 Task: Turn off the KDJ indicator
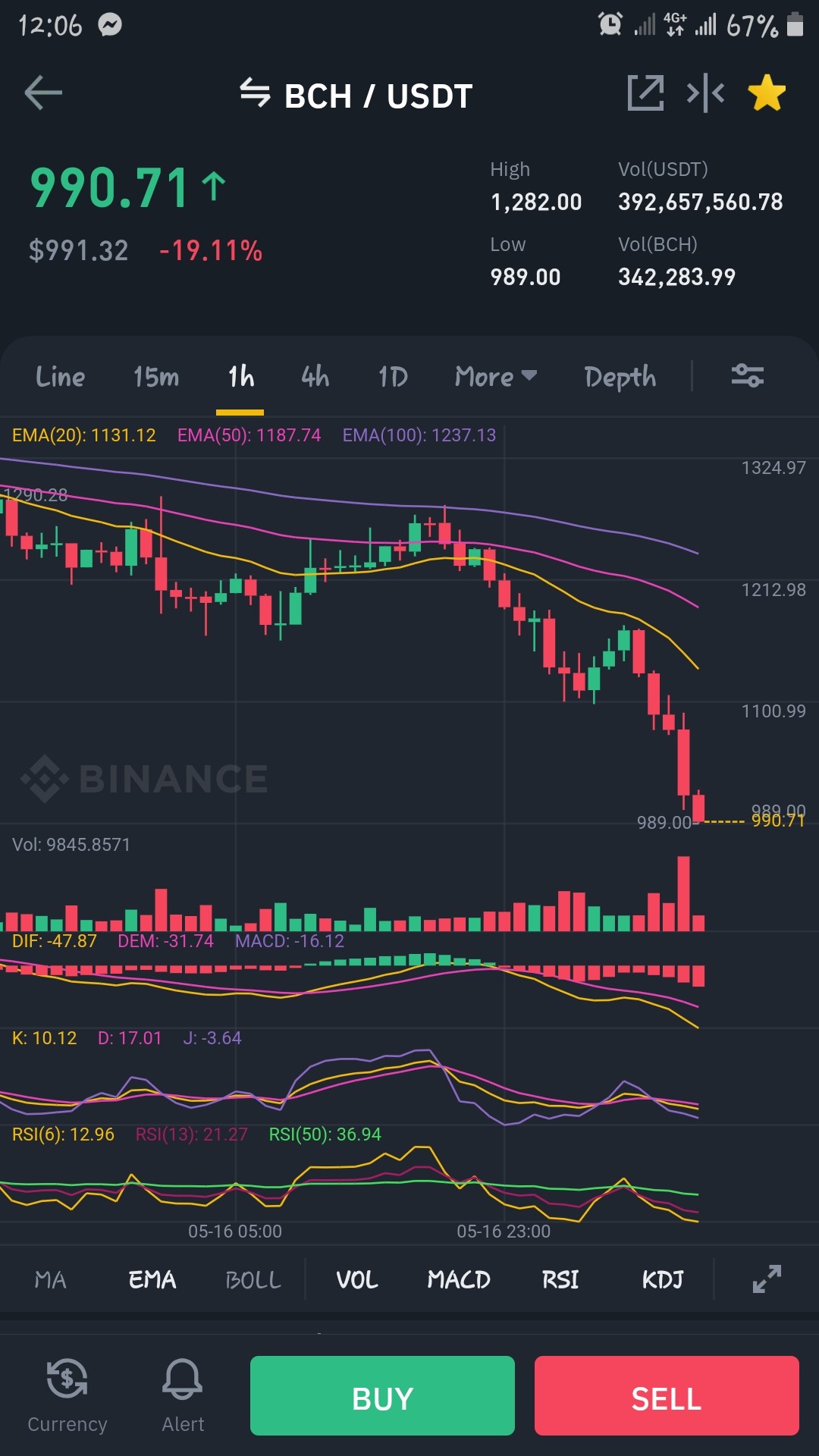point(663,1280)
